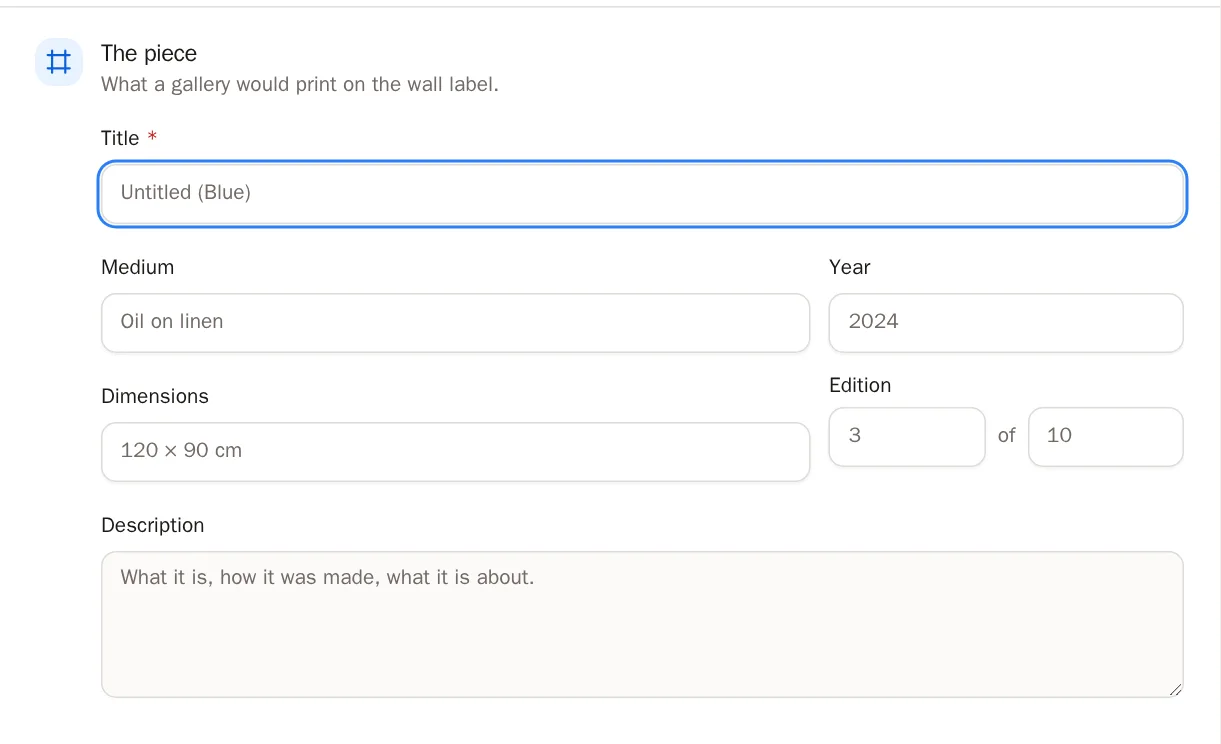Click the "of" text between Edition fields
Viewport: 1221px width, 744px height.
coord(1006,436)
